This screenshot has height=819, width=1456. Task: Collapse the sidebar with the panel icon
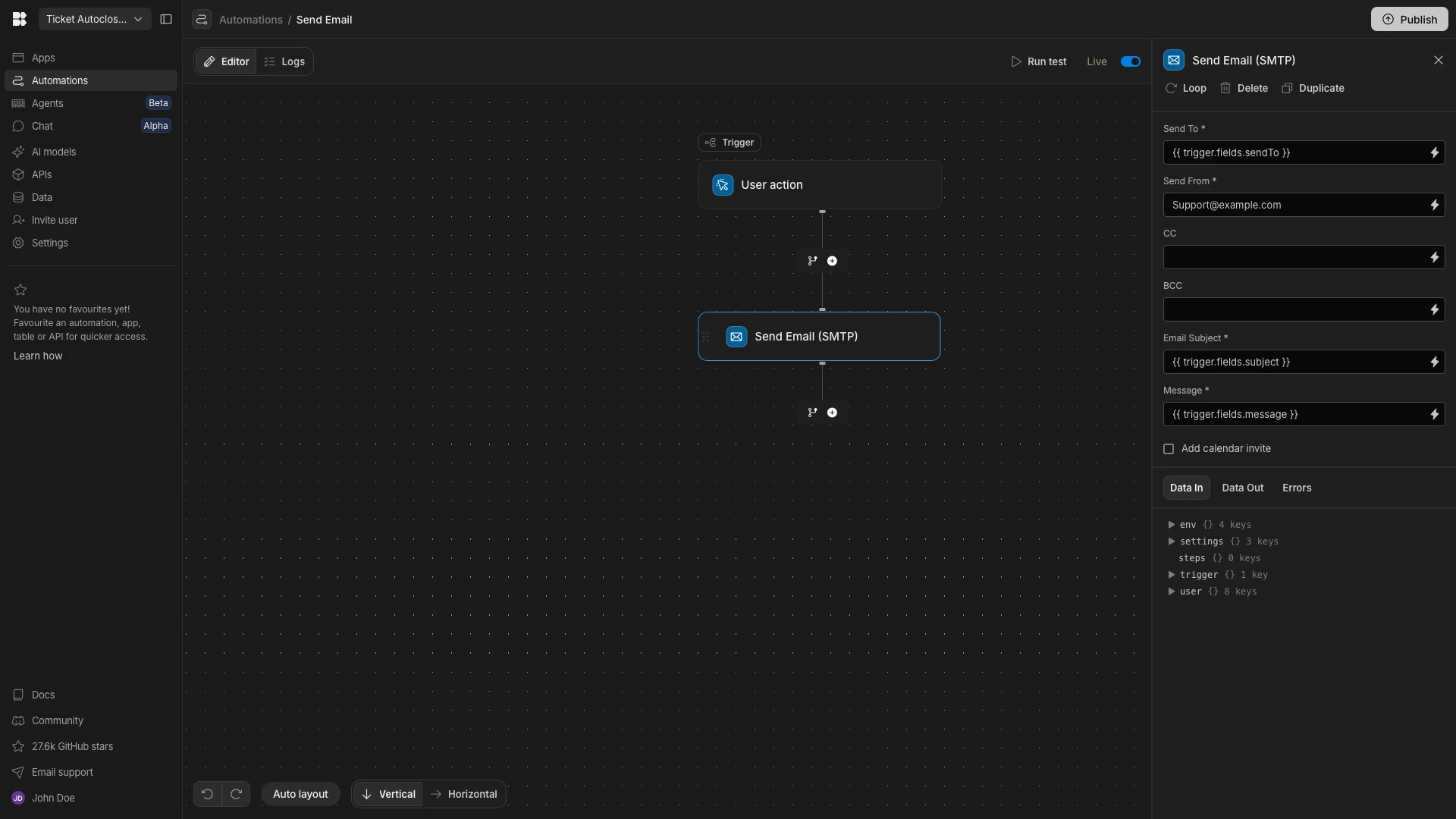tap(166, 19)
